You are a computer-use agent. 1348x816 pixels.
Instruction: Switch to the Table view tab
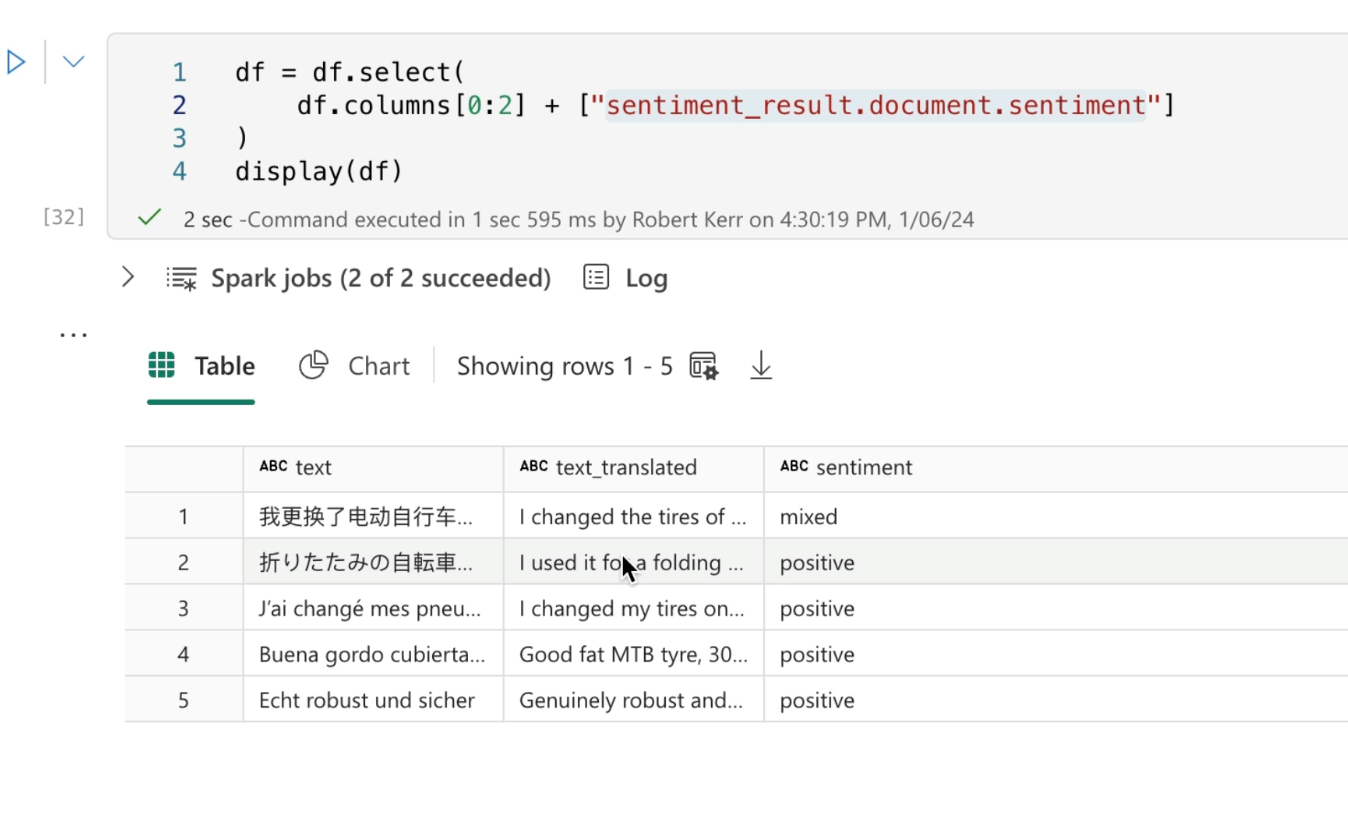click(x=201, y=366)
